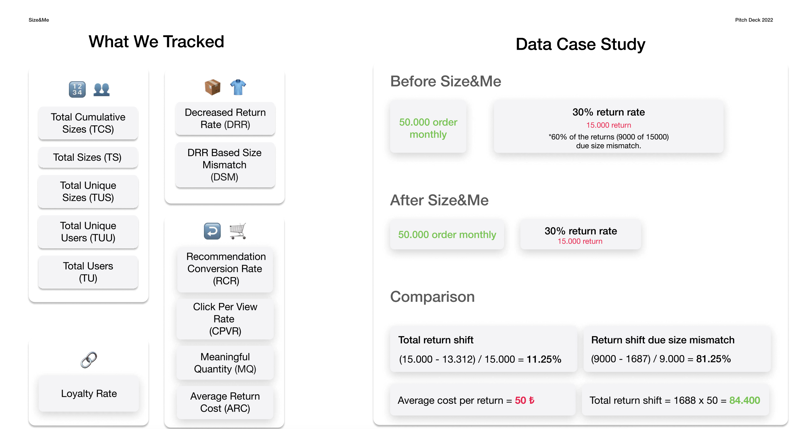Screen dimensions: 800x429
Task: Select the Total Sizes (TS) card
Action: click(x=88, y=158)
